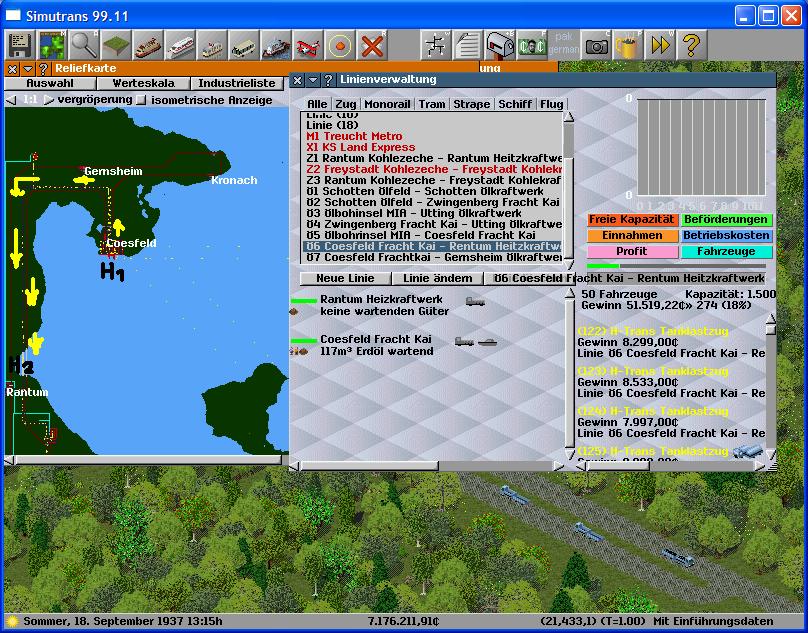
Task: Select the red X removal tool
Action: [x=372, y=46]
